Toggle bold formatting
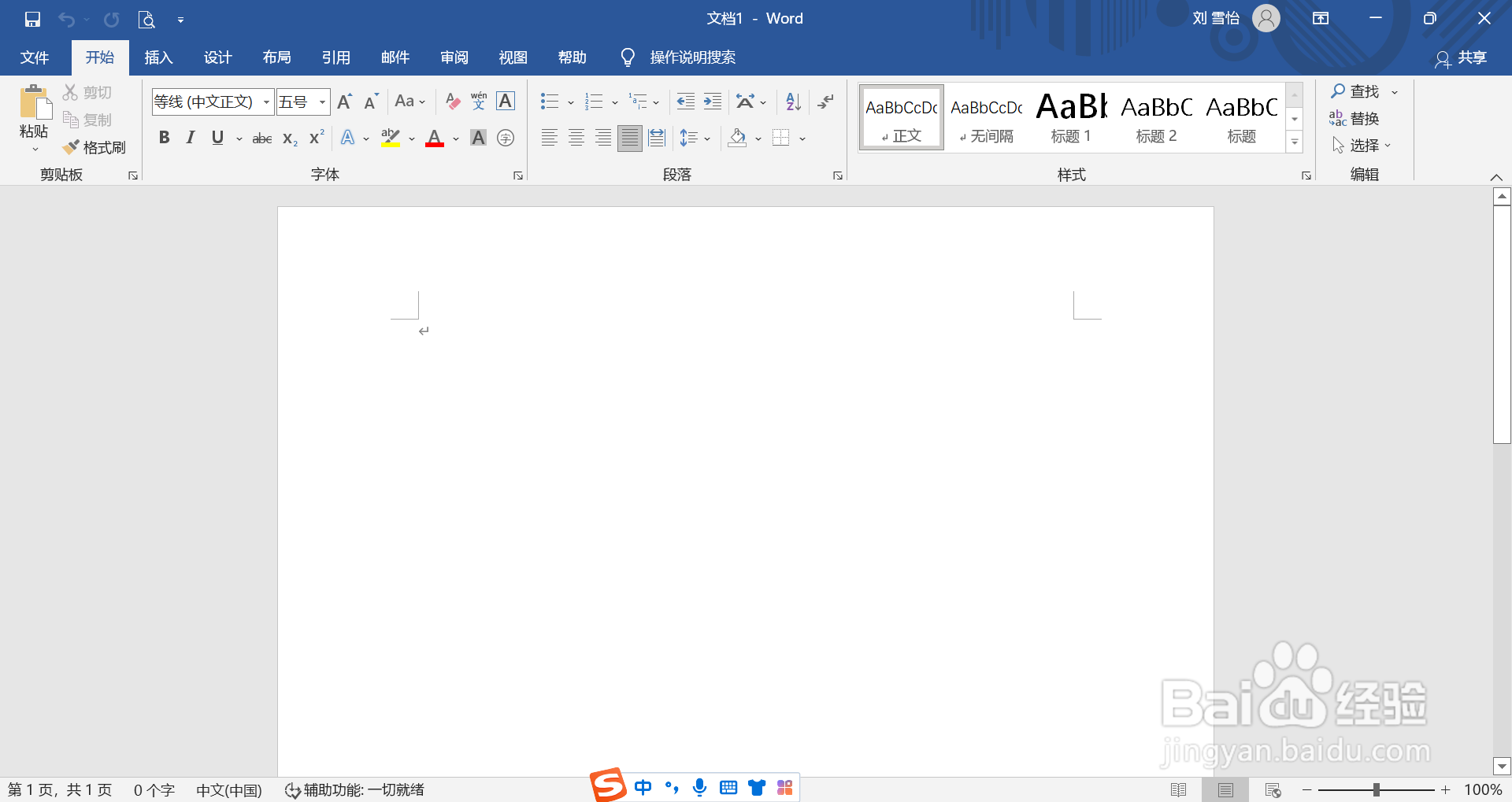Image resolution: width=1512 pixels, height=802 pixels. pos(164,138)
